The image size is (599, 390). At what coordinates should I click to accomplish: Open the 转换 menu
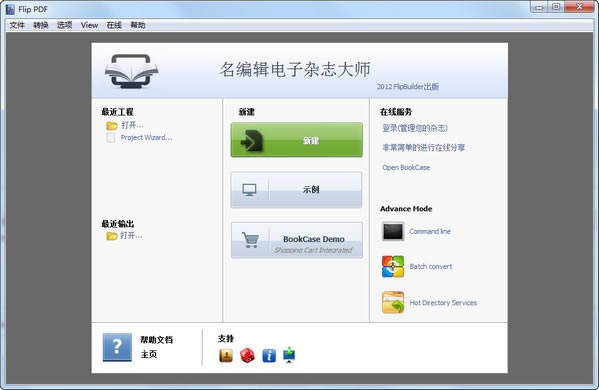(x=40, y=25)
